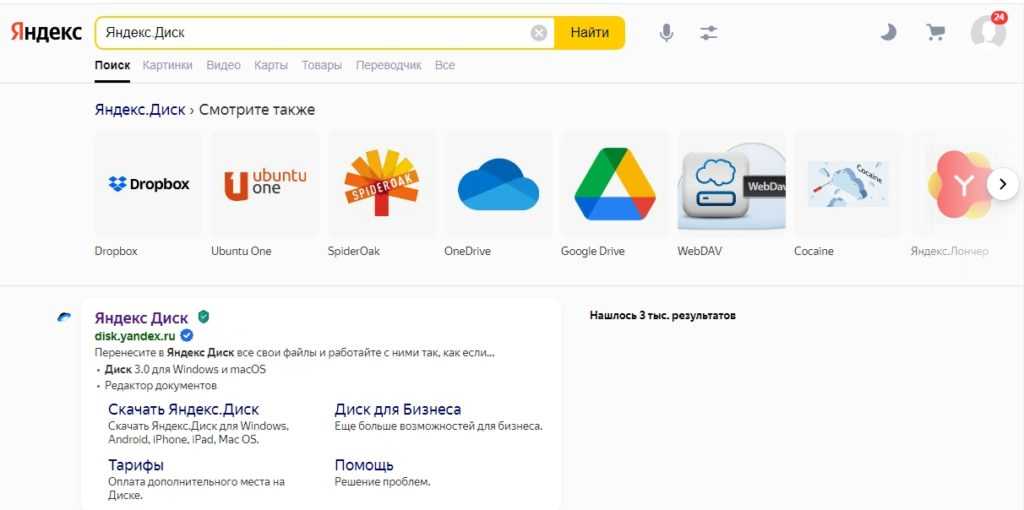Click the Yandex logo

(46, 32)
